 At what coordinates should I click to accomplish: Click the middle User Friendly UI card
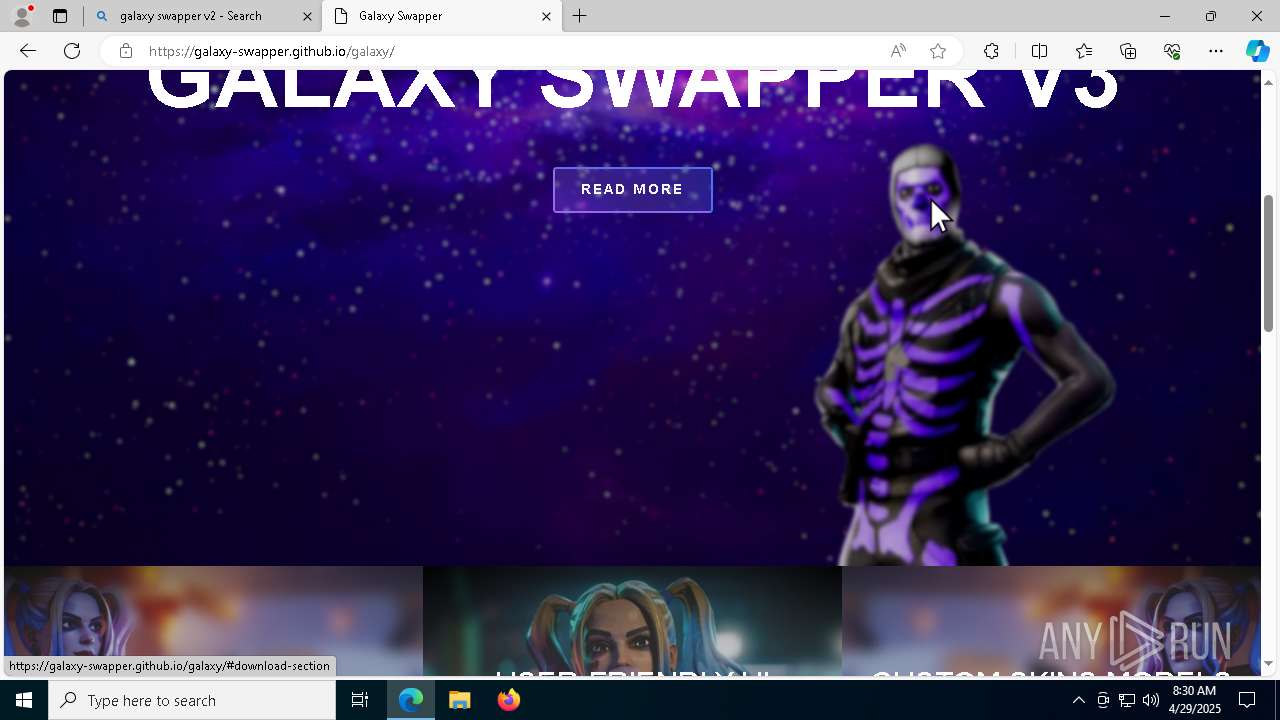[632, 621]
